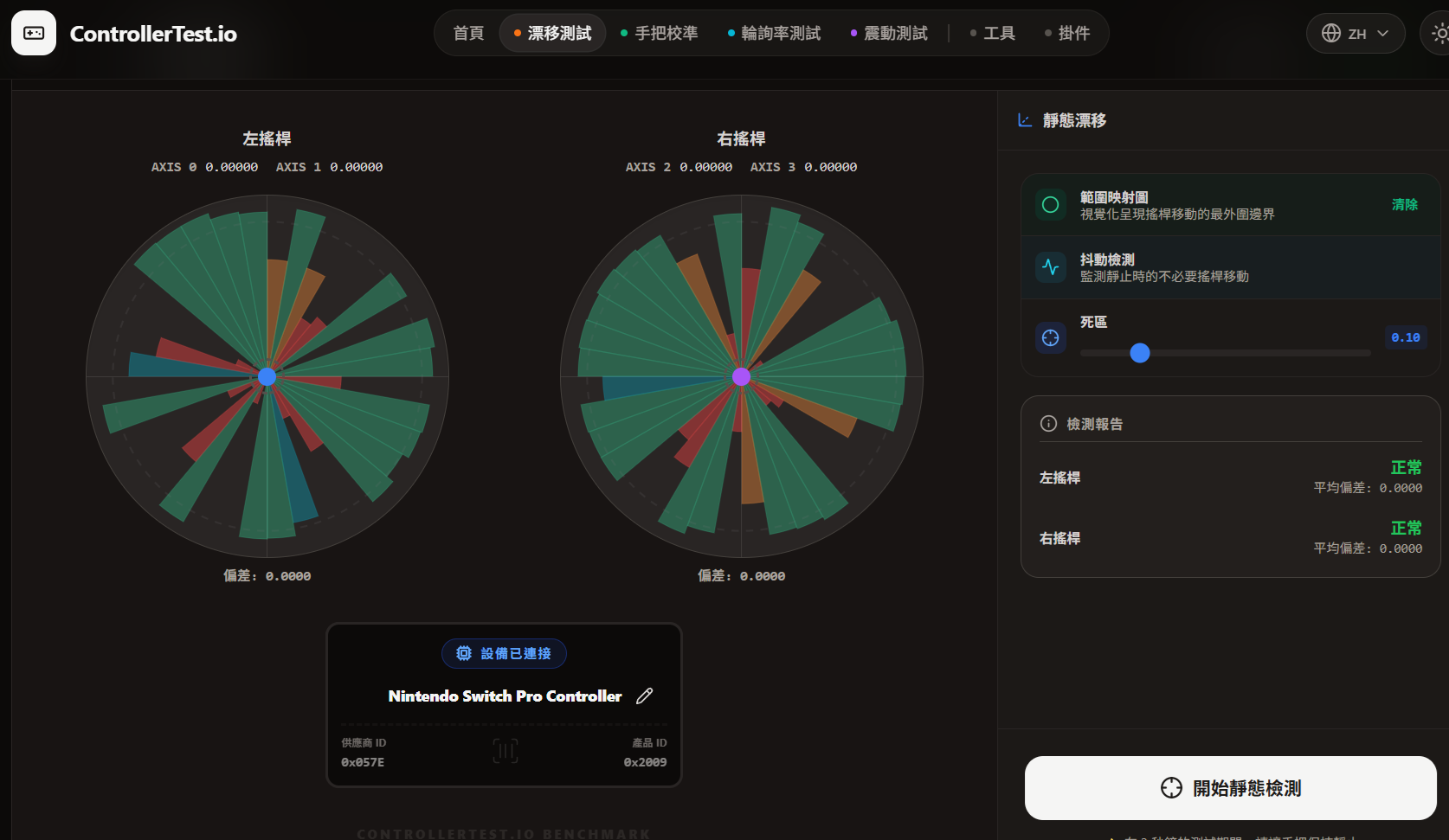The width and height of the screenshot is (1449, 840).
Task: Open the 掛件 menu
Action: coord(1067,33)
